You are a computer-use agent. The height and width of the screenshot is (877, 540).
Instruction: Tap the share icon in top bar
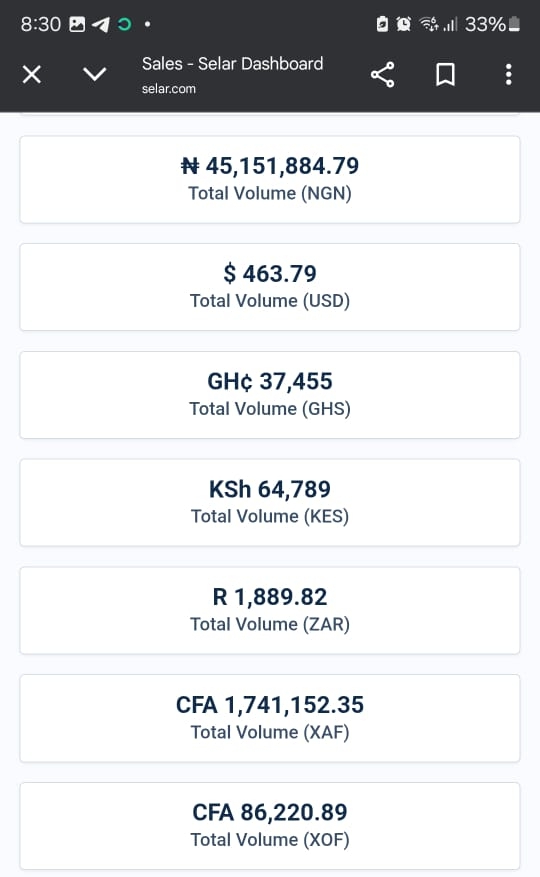[383, 74]
